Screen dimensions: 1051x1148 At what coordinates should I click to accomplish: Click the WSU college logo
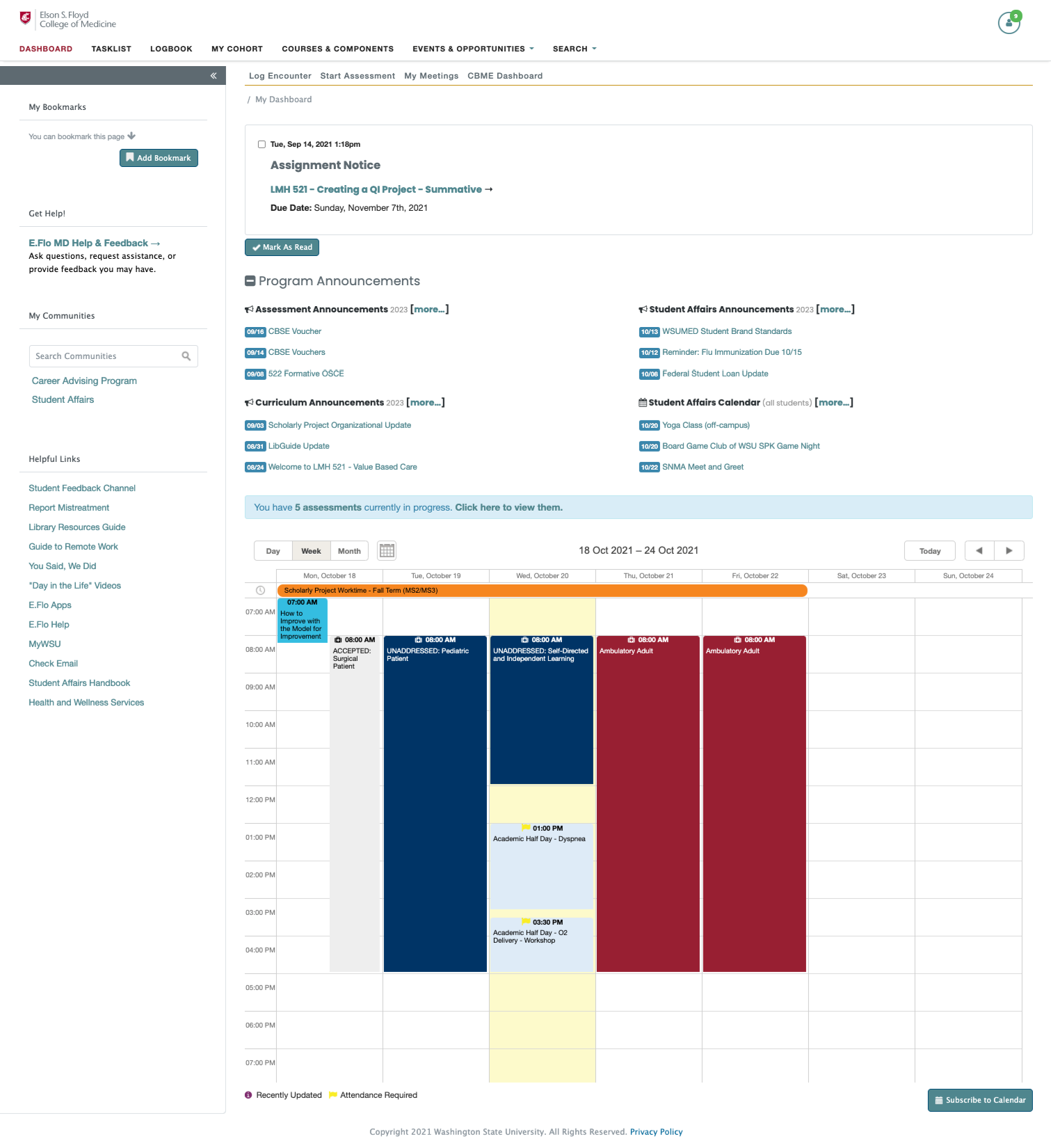click(68, 19)
